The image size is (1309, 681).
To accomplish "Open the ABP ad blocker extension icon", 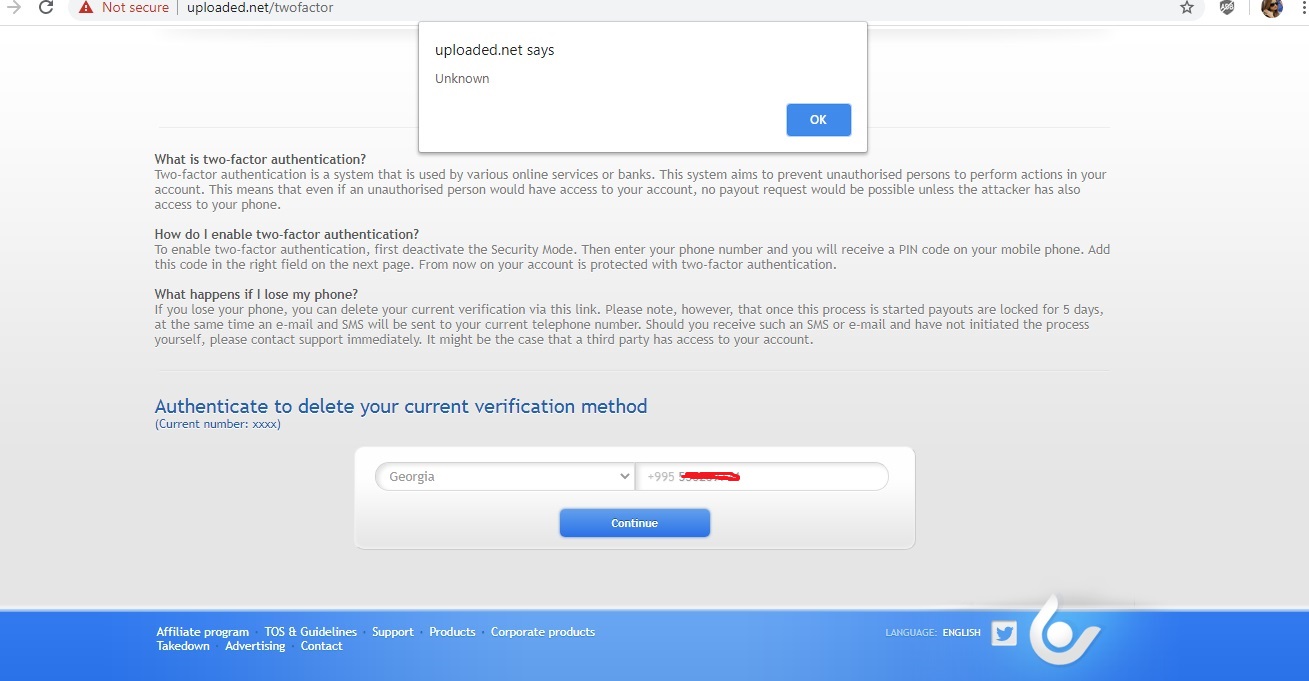I will (x=1227, y=8).
